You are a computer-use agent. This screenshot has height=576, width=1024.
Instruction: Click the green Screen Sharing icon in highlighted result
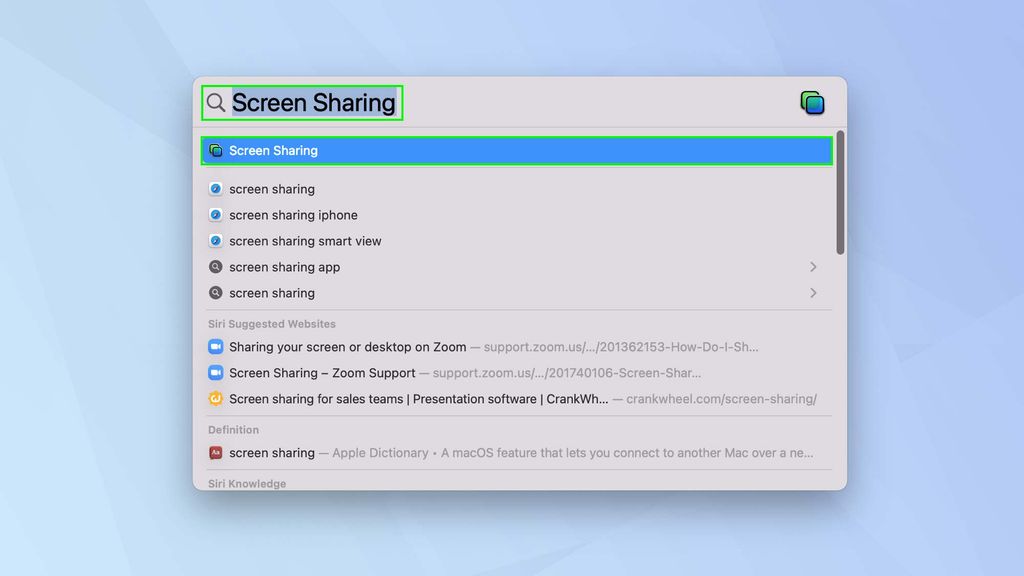pyautogui.click(x=215, y=150)
